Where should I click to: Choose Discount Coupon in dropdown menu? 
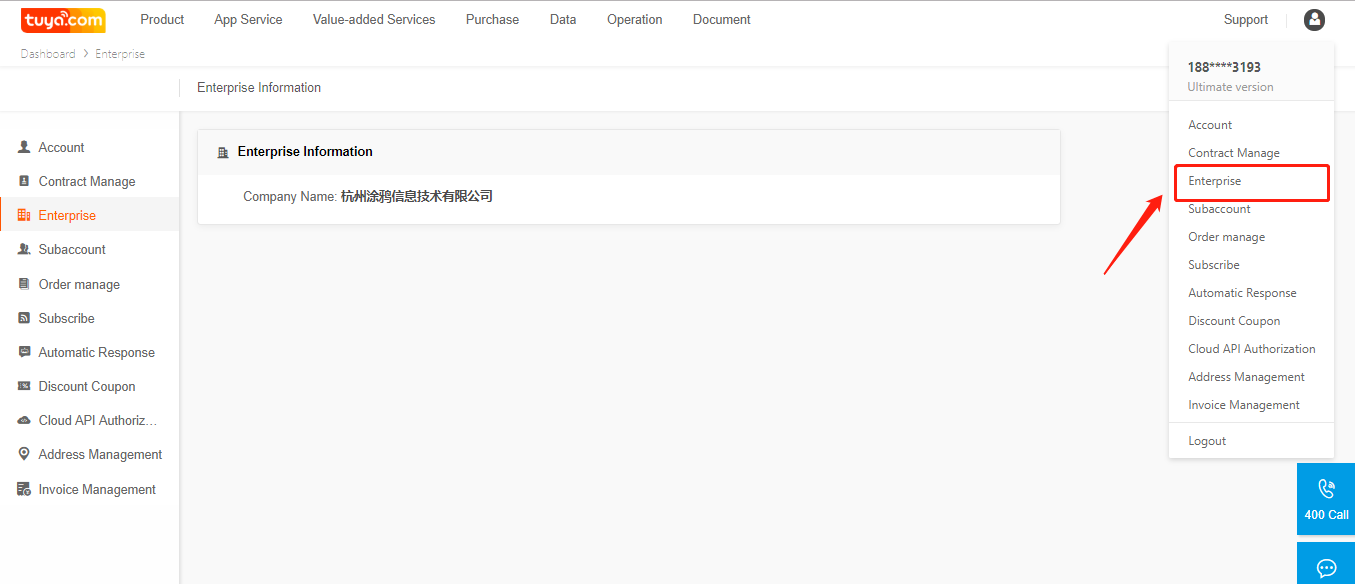point(1234,321)
